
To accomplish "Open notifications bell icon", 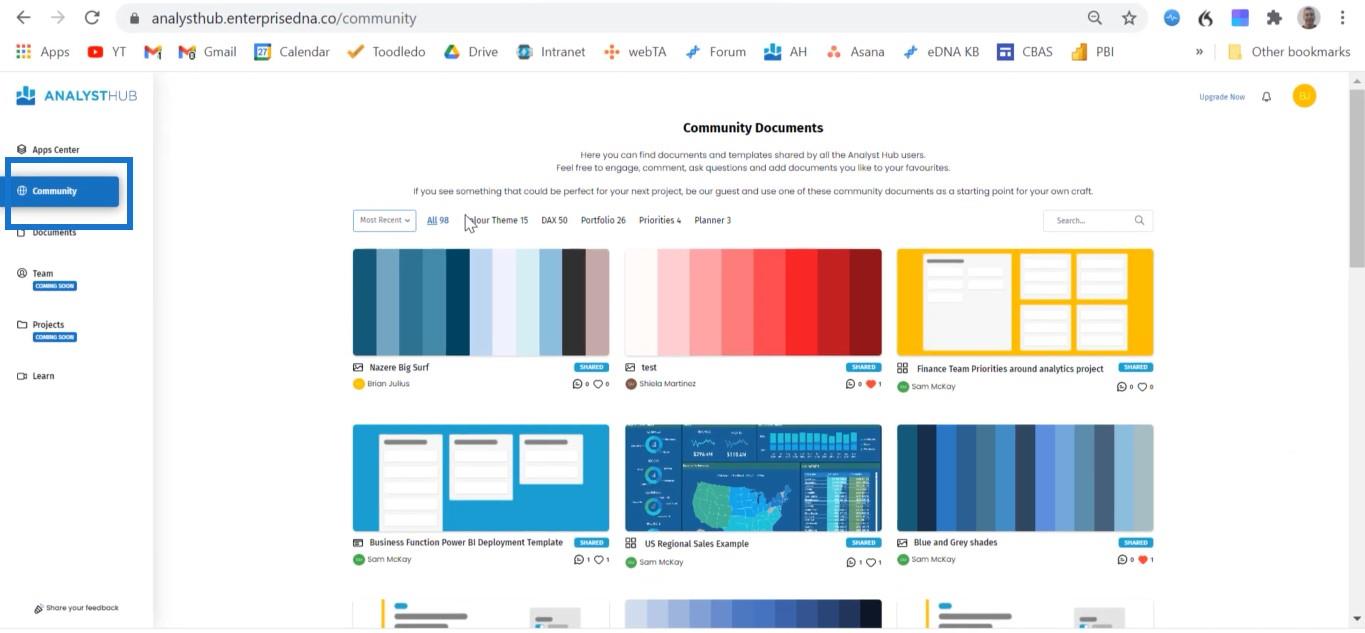I will point(1267,97).
